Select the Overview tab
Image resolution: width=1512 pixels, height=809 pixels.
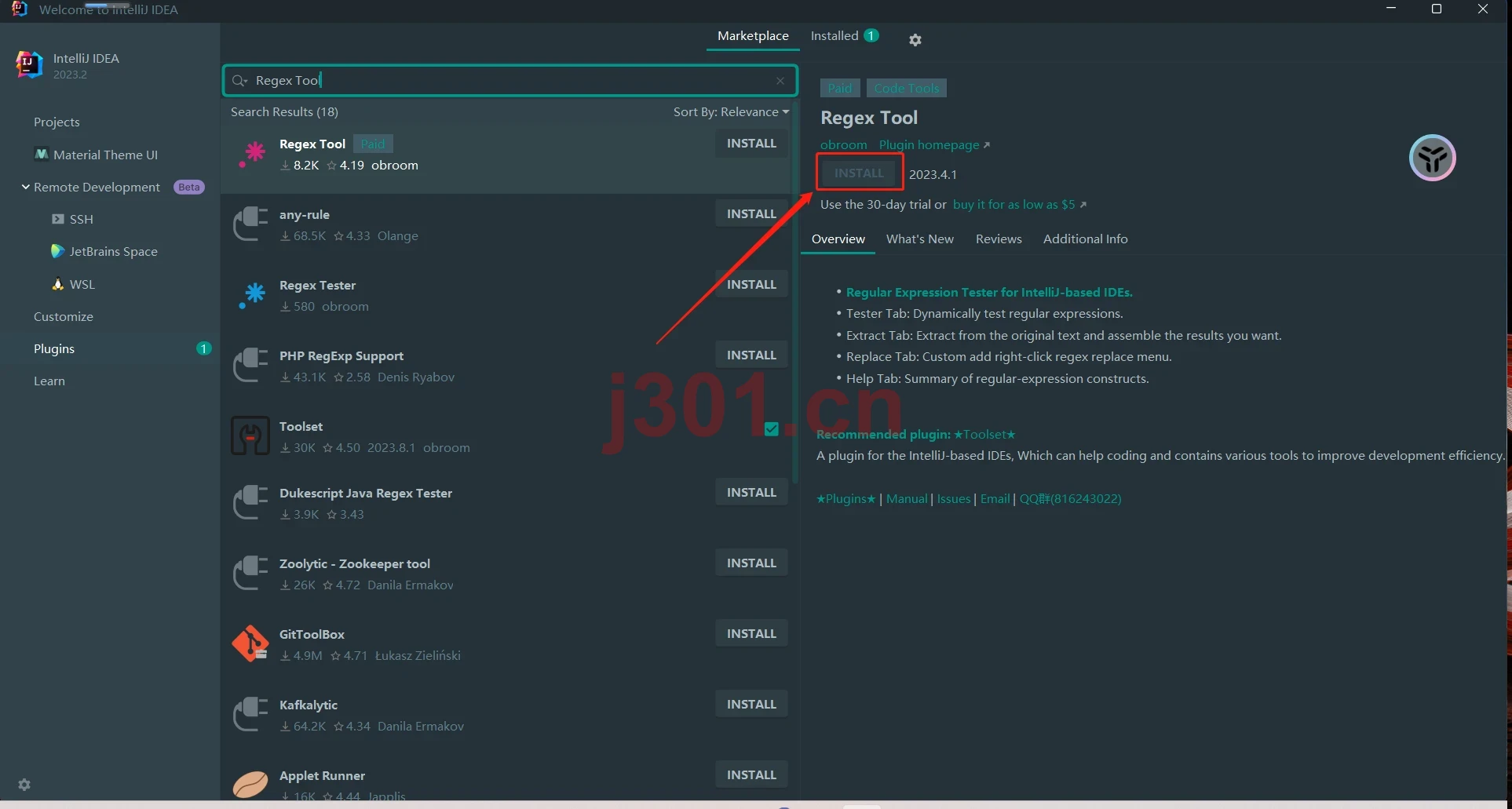pyautogui.click(x=838, y=239)
